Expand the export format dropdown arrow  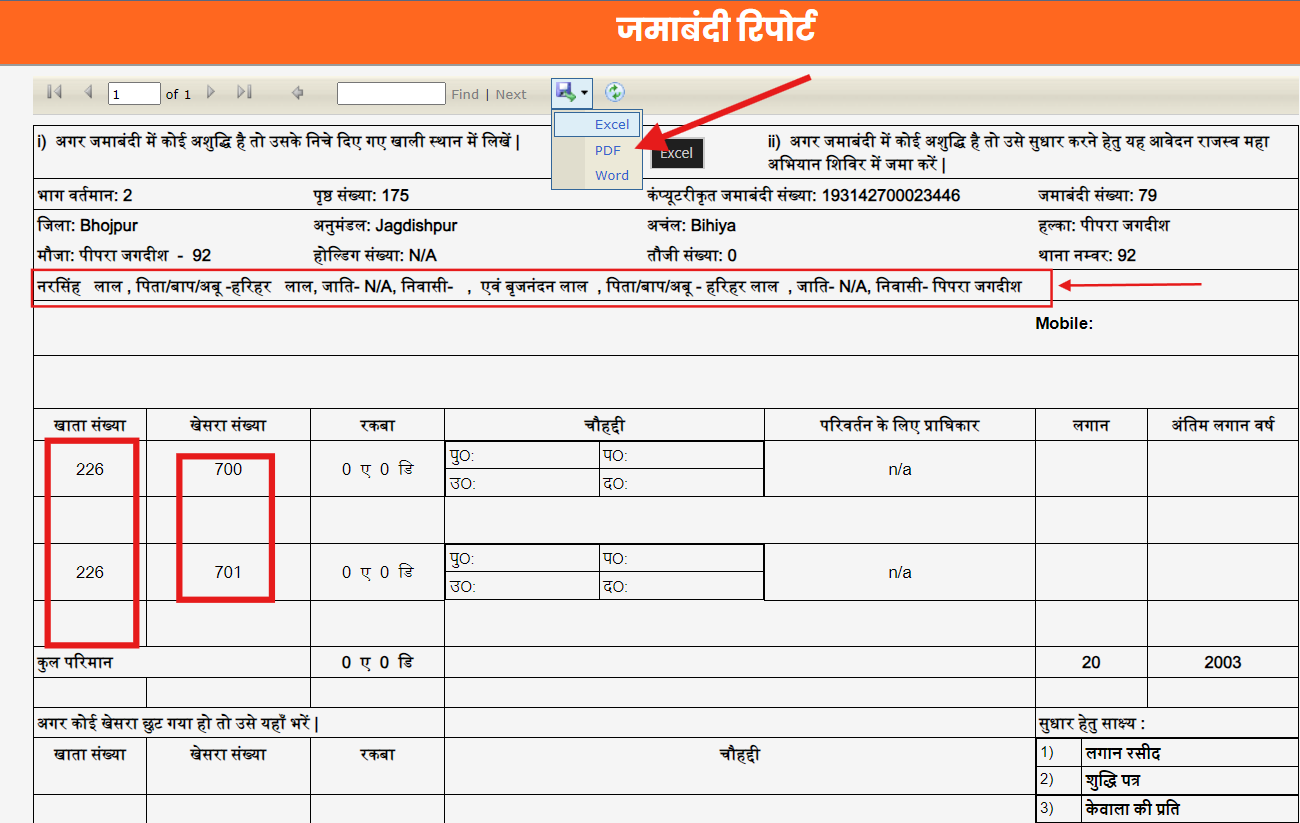click(x=584, y=94)
